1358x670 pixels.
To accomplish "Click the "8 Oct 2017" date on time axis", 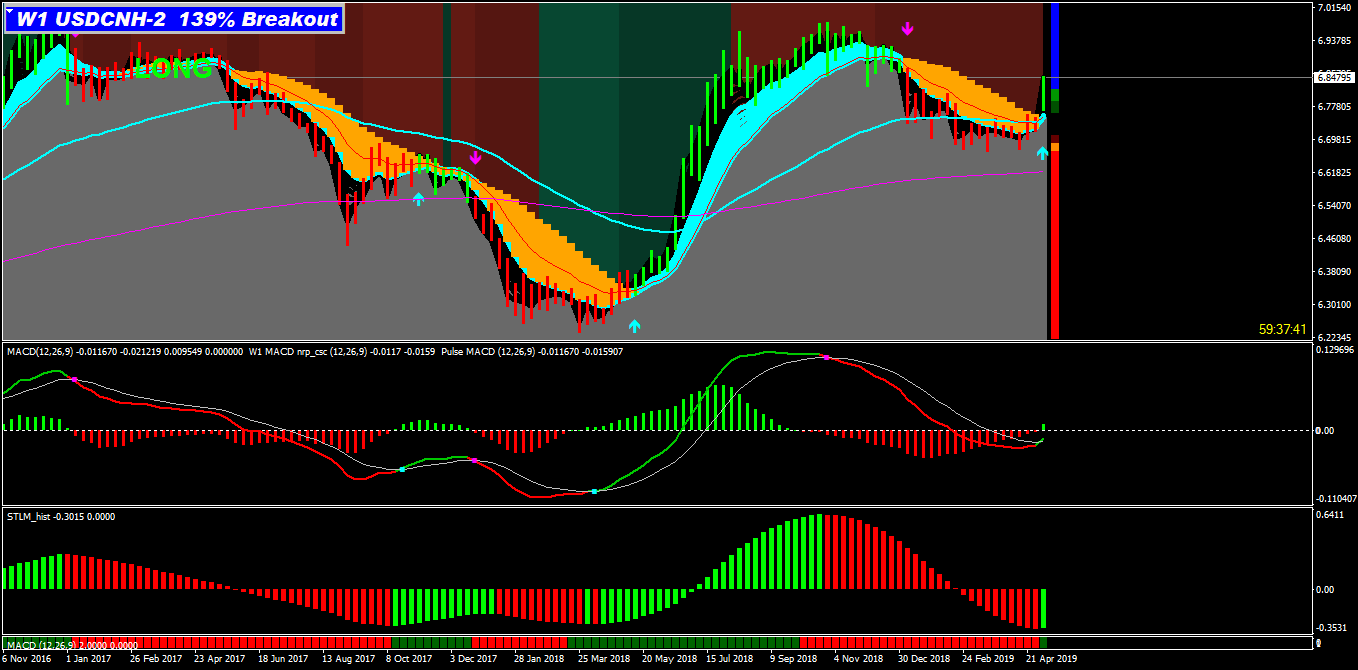I will [409, 659].
